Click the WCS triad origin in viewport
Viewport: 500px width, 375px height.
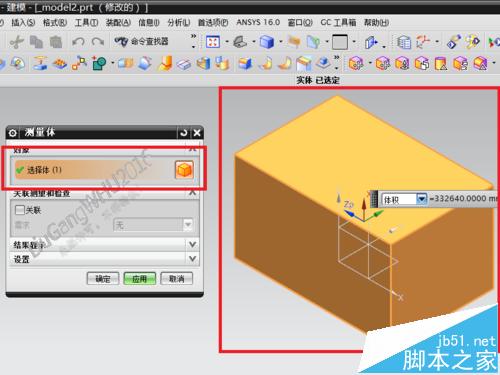tap(364, 220)
